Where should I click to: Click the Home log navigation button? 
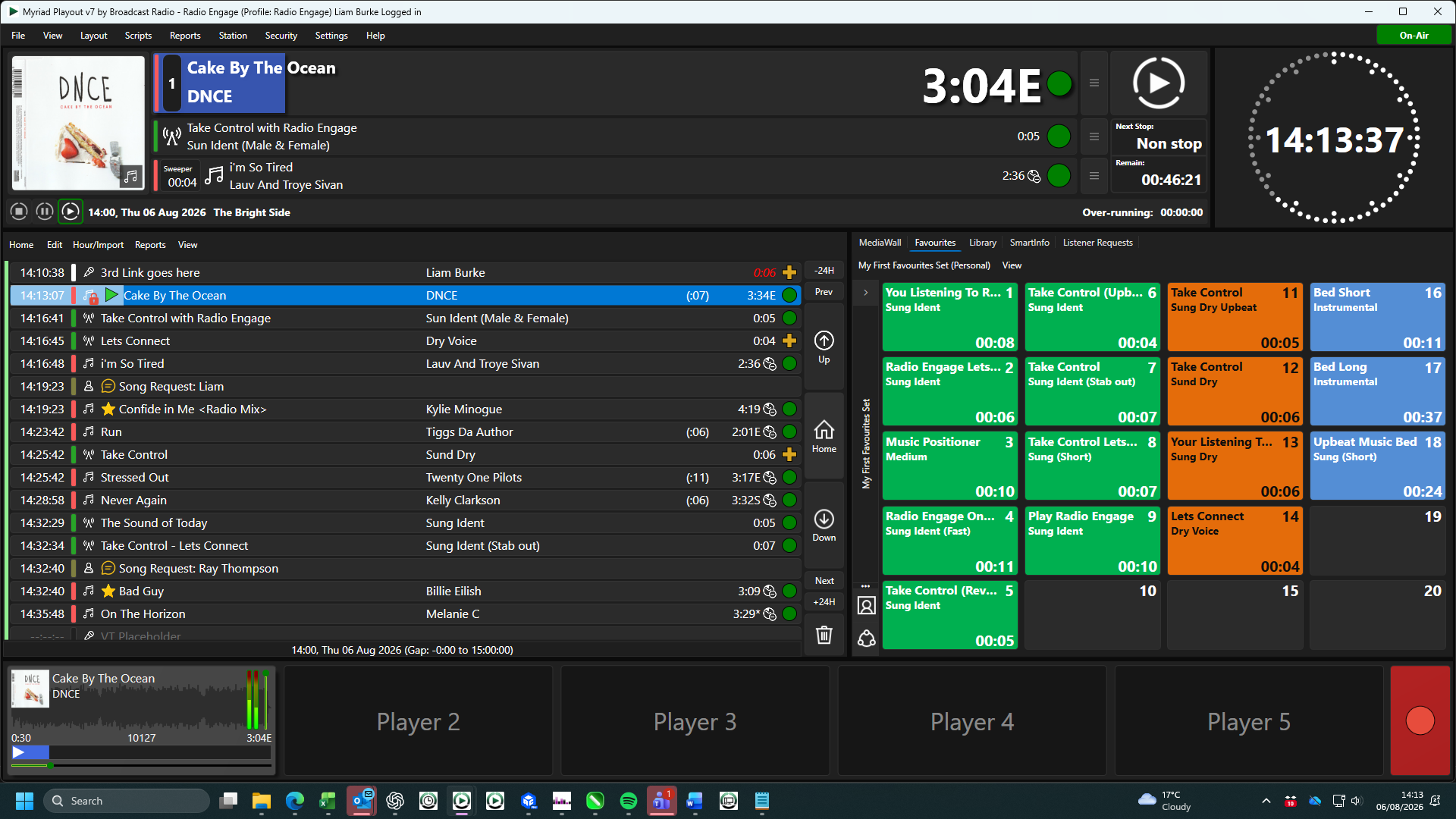click(x=824, y=436)
